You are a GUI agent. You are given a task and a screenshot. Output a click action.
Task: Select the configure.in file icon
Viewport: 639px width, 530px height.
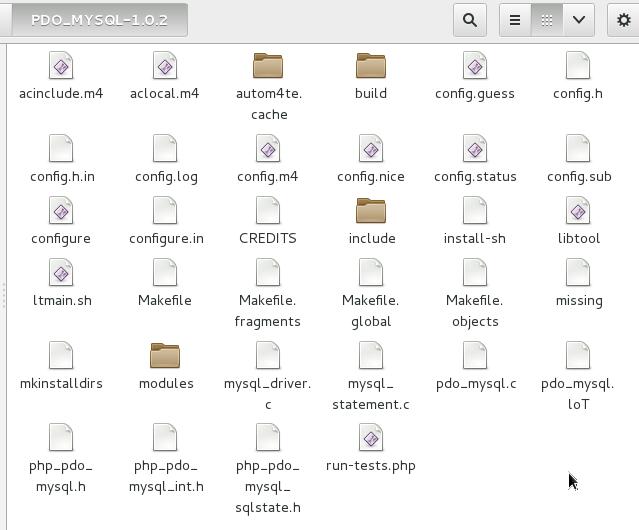[165, 210]
